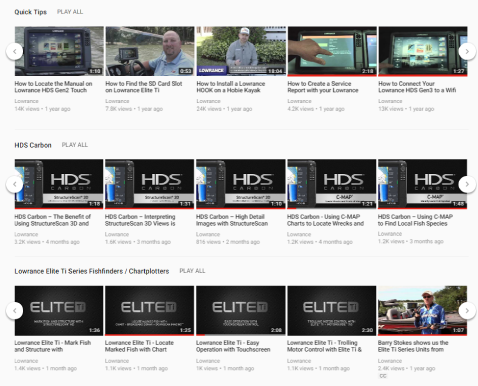Open the Quick Tips playlist heading
The height and width of the screenshot is (386, 478).
(x=31, y=12)
